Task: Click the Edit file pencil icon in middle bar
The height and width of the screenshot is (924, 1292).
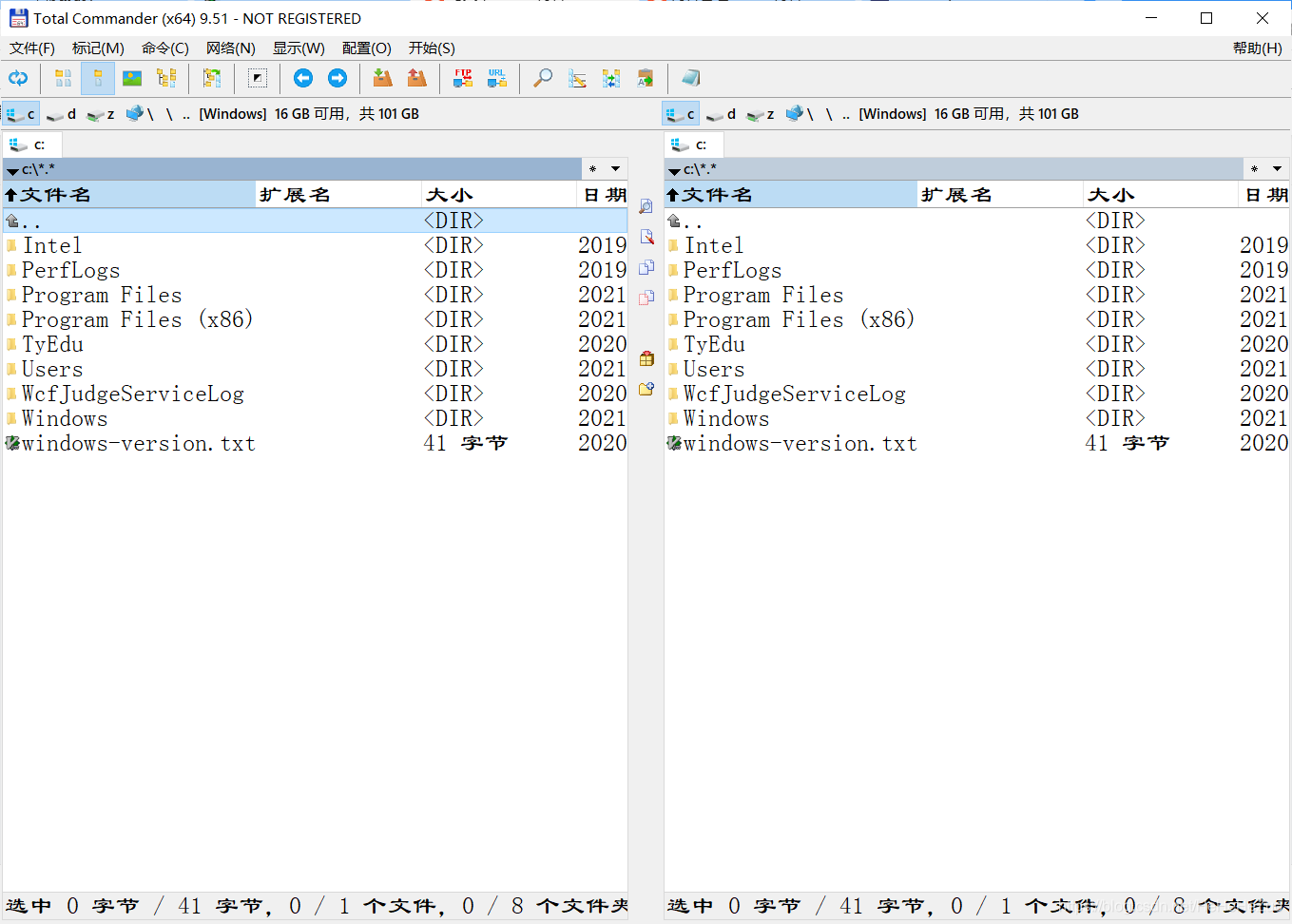Action: [646, 237]
